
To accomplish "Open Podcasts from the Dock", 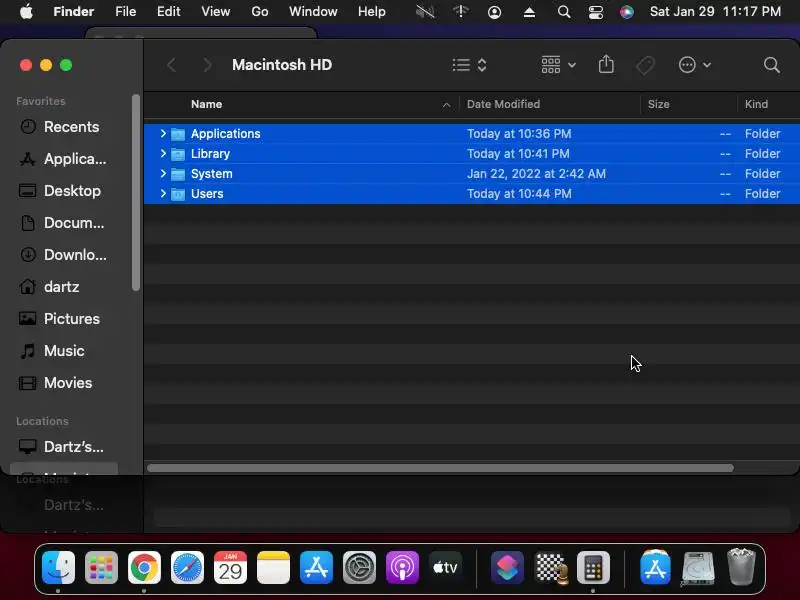I will [x=403, y=567].
